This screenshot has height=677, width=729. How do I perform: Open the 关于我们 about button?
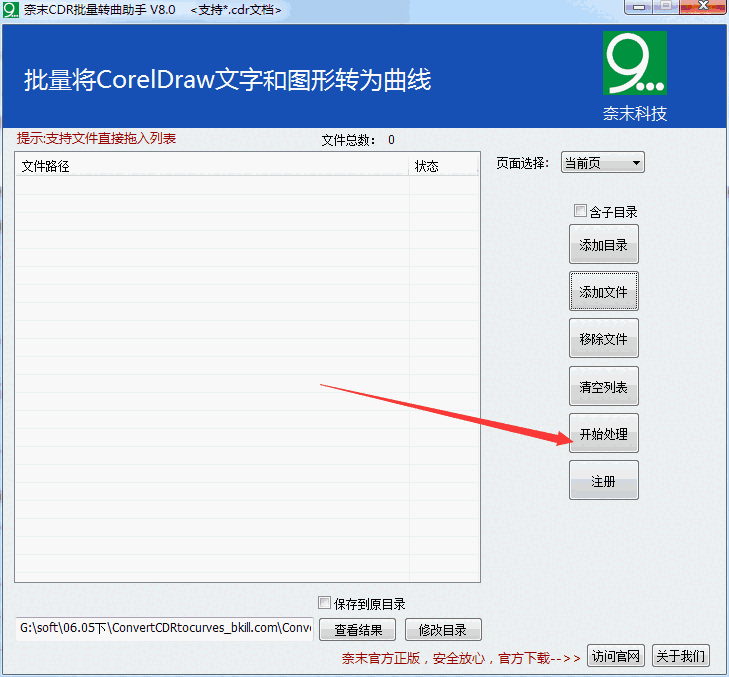tap(681, 656)
